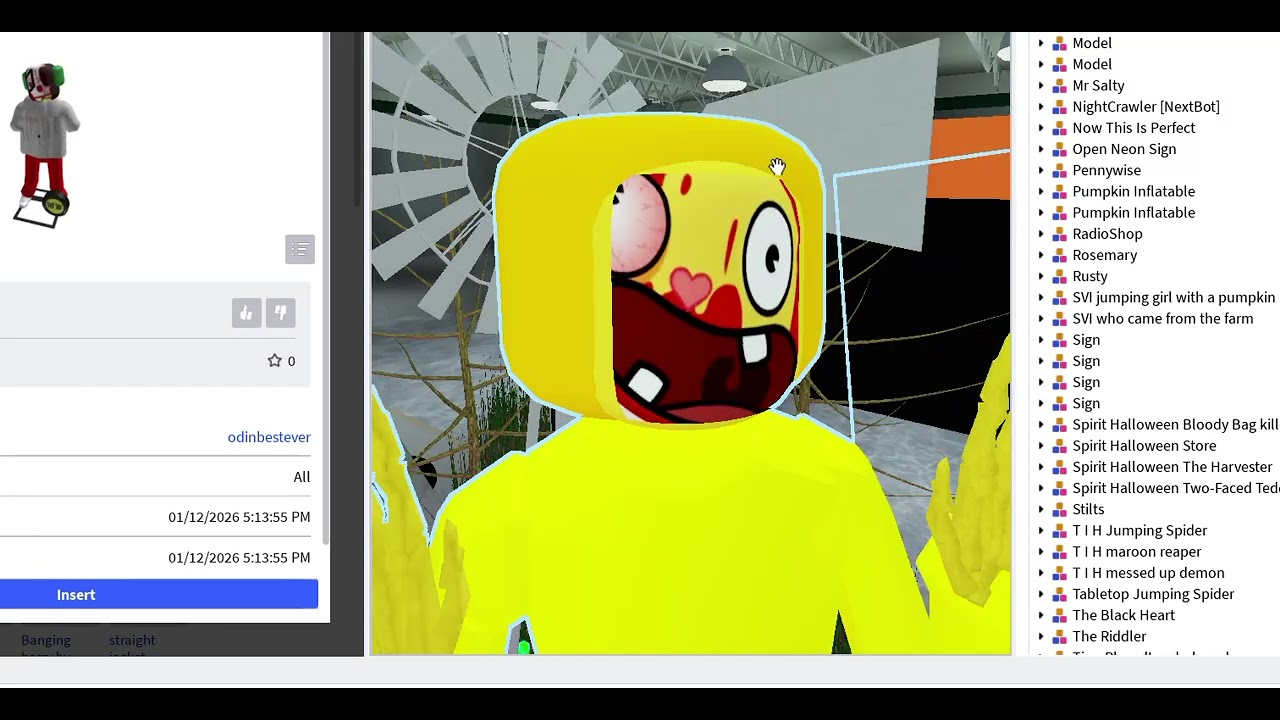Click the model icon beside The Black Heart
The width and height of the screenshot is (1280, 720).
click(x=1059, y=616)
